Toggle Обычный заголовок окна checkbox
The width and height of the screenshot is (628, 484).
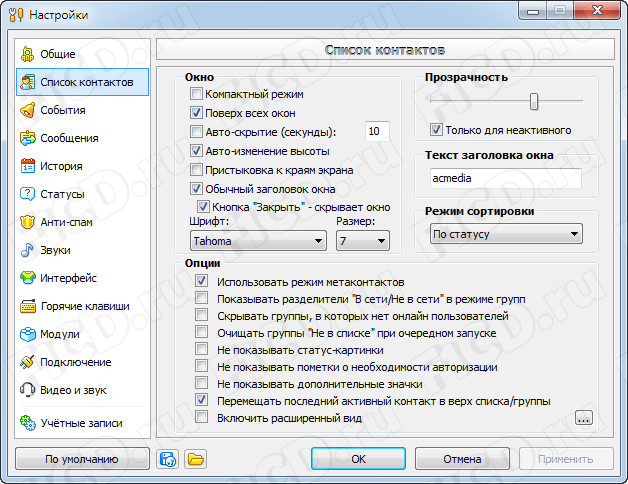click(196, 188)
